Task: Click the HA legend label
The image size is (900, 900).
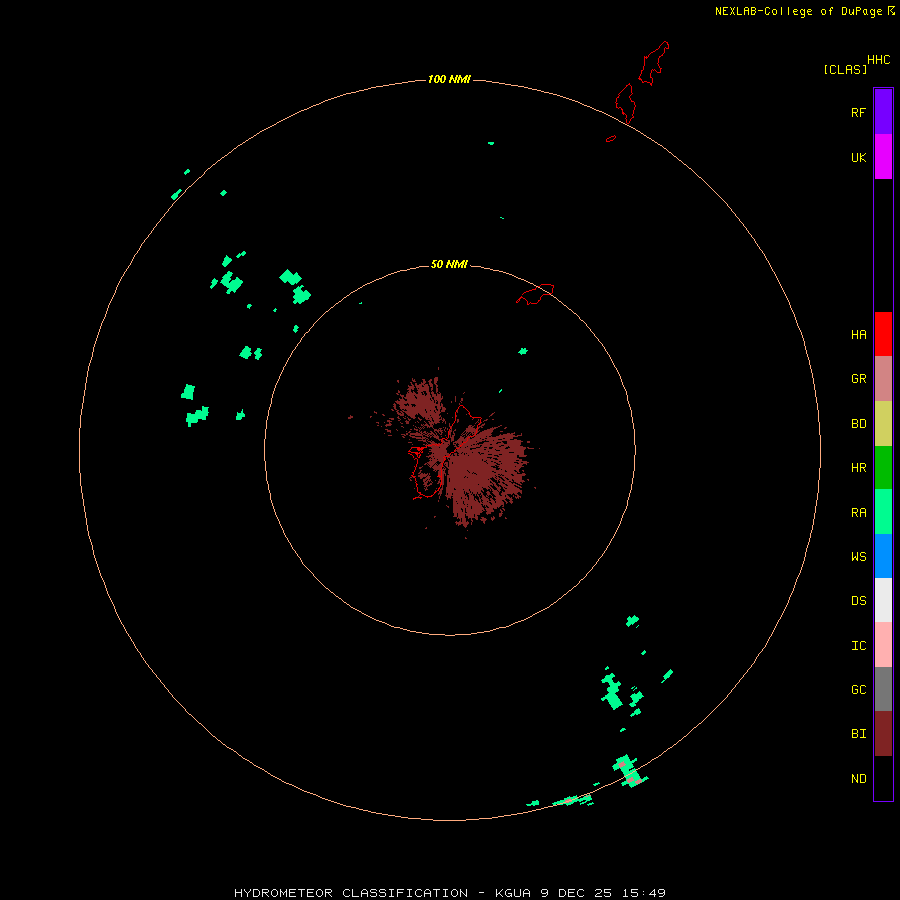Action: pos(859,335)
